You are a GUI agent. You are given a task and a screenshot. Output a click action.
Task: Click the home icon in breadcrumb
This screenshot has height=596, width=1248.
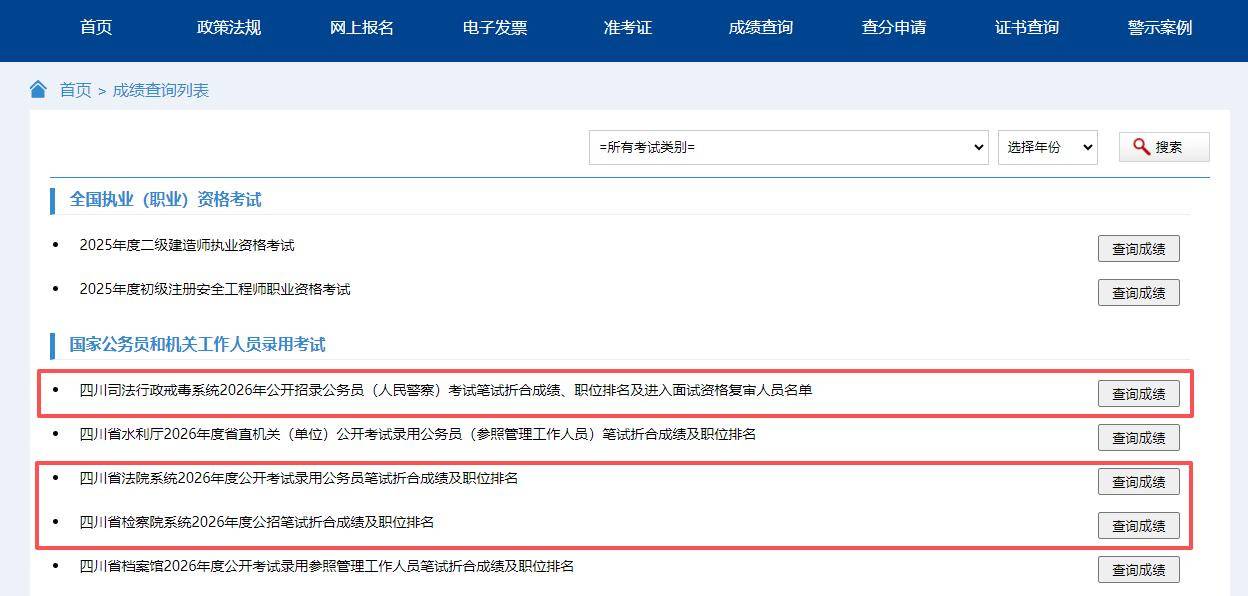[38, 90]
